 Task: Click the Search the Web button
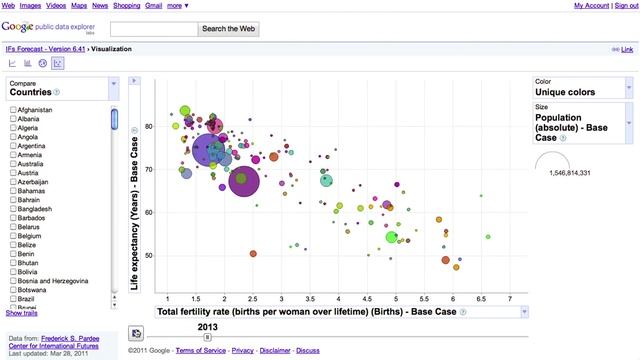tap(228, 29)
